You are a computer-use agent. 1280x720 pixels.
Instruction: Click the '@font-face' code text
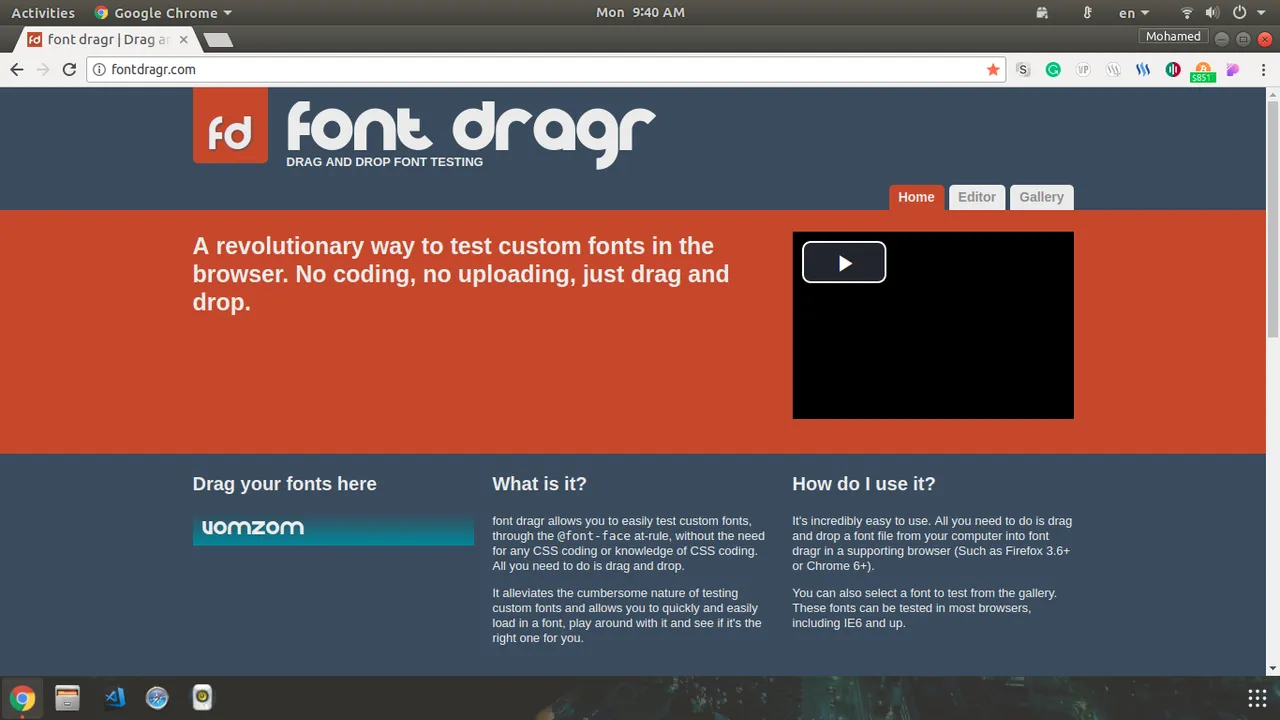tap(594, 536)
